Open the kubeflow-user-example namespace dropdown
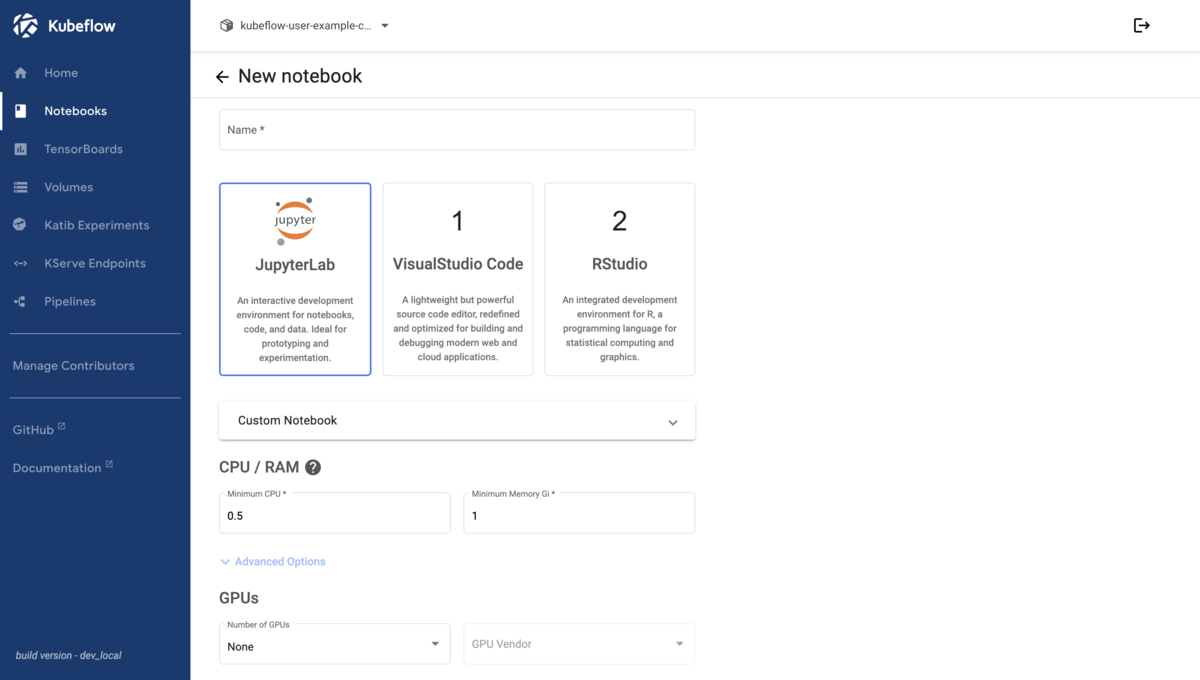1200x680 pixels. (304, 25)
